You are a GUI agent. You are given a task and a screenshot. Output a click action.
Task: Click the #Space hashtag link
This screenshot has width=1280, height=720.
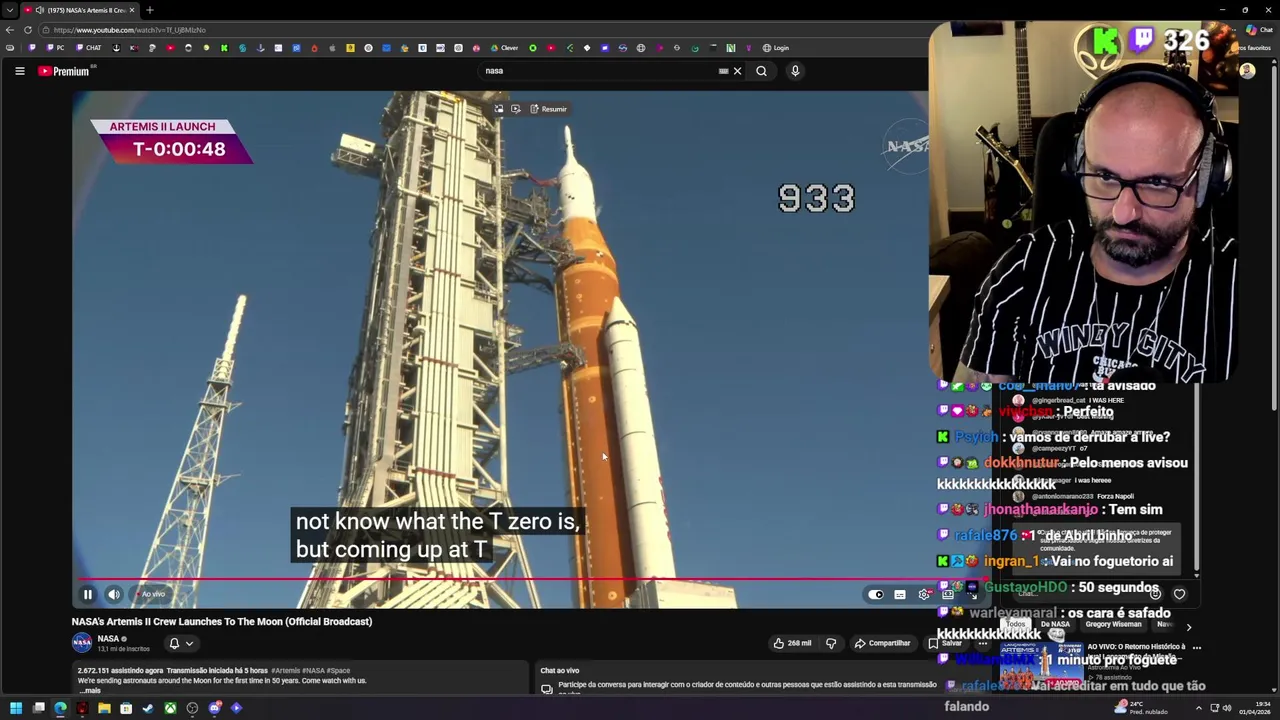[x=338, y=670]
